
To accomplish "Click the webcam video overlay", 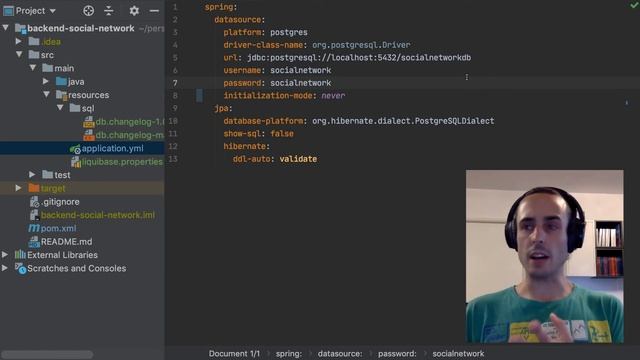I will [x=544, y=256].
